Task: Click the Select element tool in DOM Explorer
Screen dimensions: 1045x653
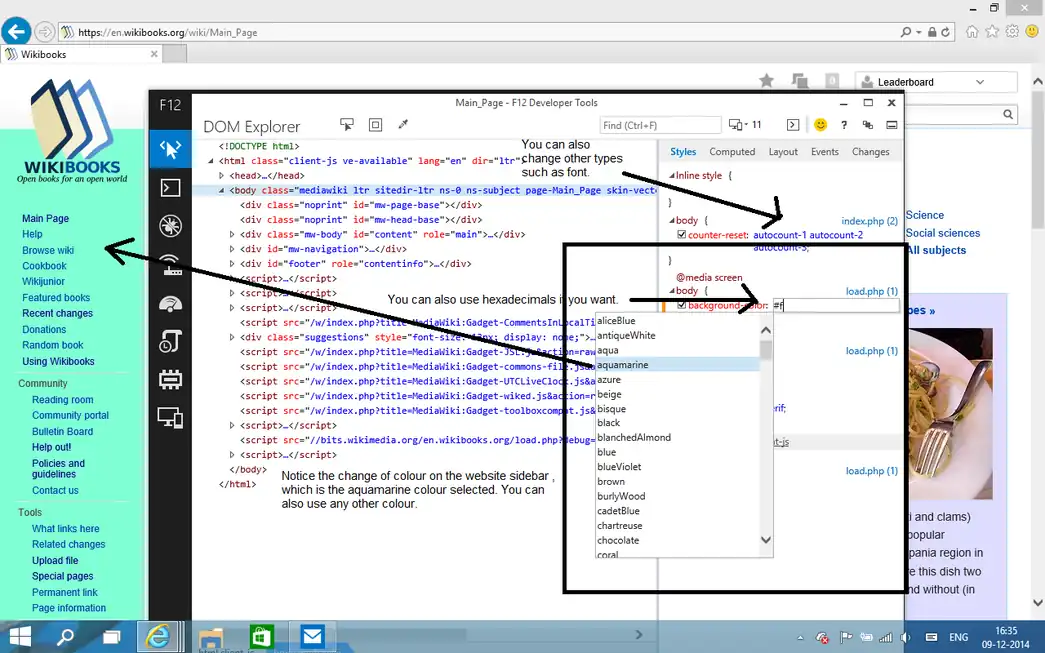Action: point(347,125)
